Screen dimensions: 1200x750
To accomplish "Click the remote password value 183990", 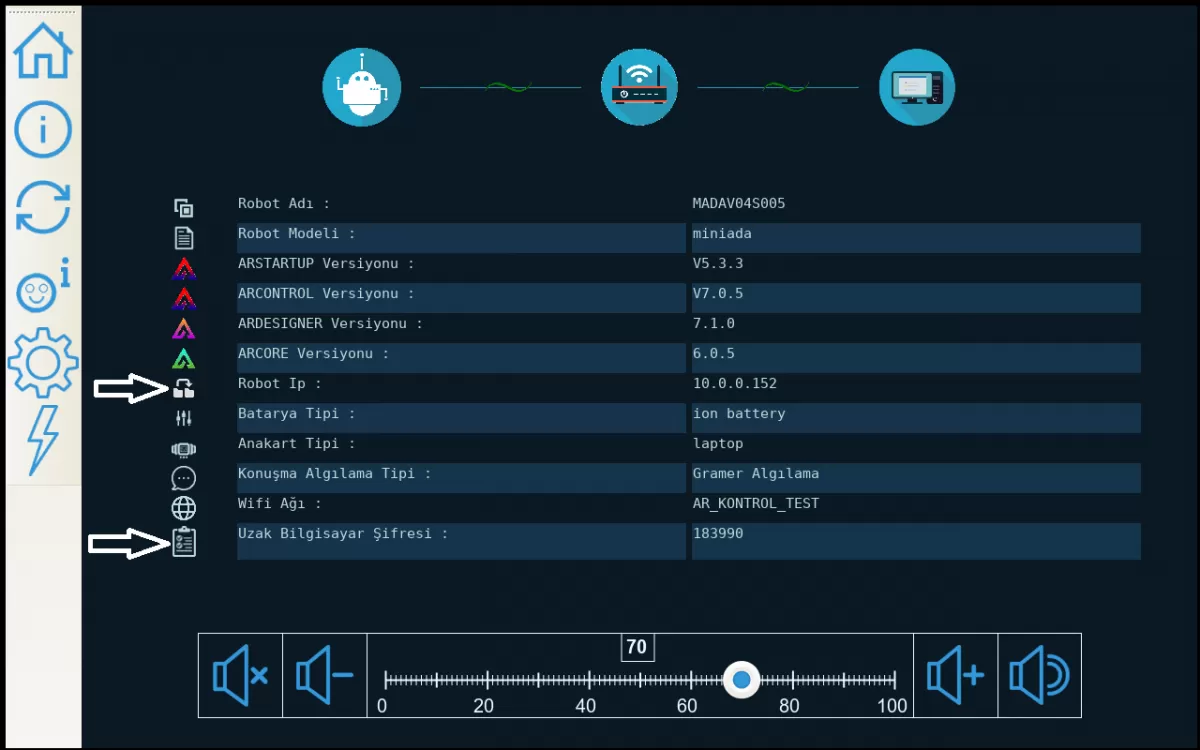I will [718, 534].
